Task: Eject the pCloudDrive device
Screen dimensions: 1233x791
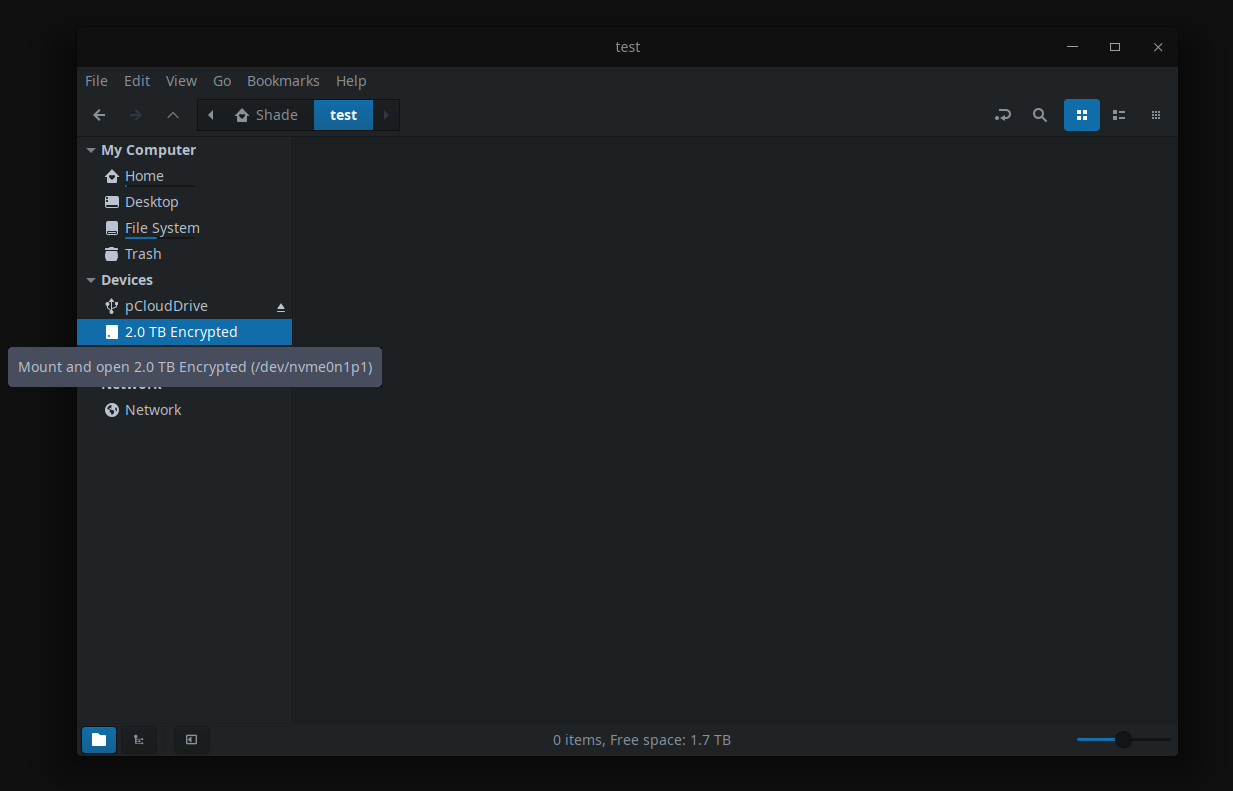Action: click(x=280, y=305)
